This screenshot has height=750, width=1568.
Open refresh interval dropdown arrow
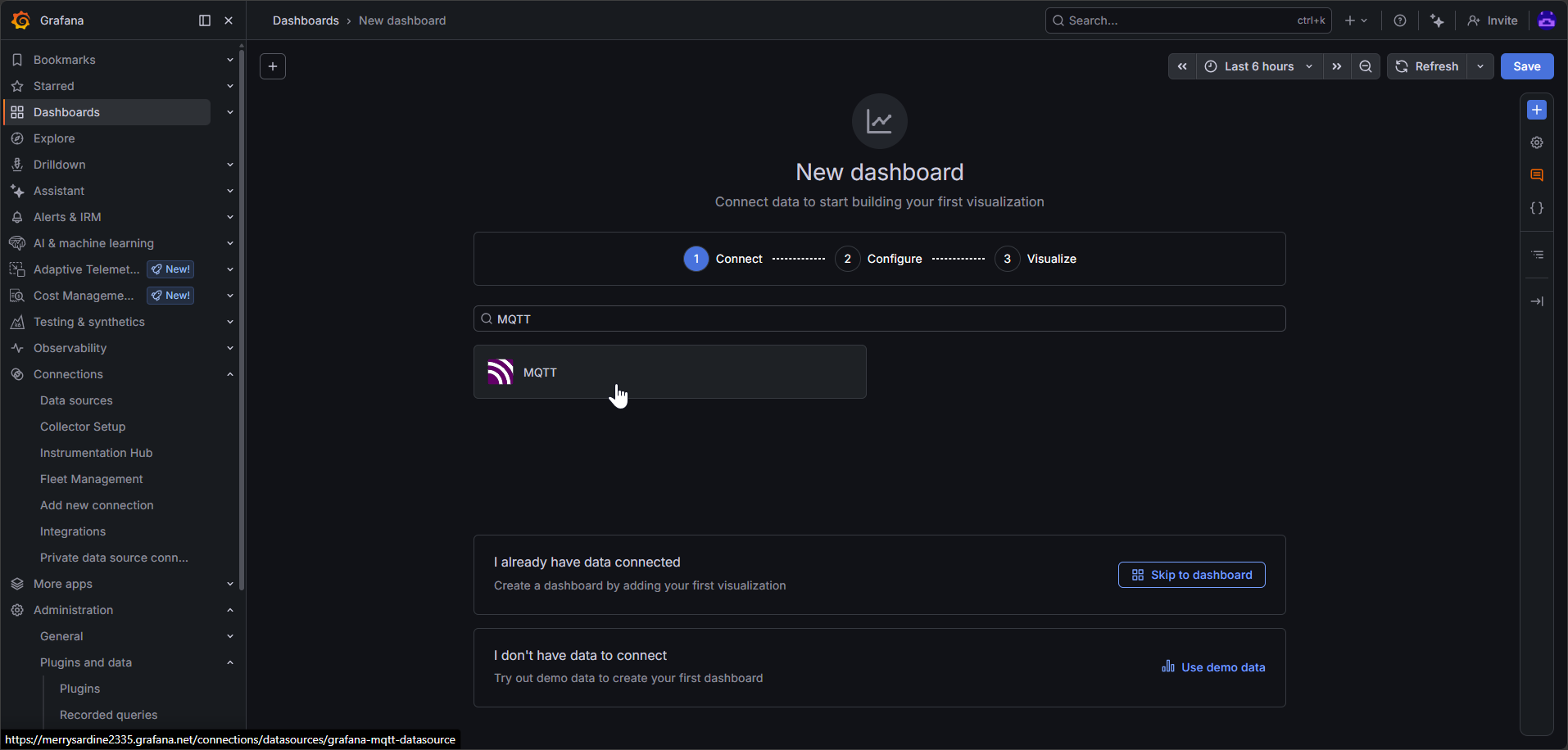(x=1480, y=66)
